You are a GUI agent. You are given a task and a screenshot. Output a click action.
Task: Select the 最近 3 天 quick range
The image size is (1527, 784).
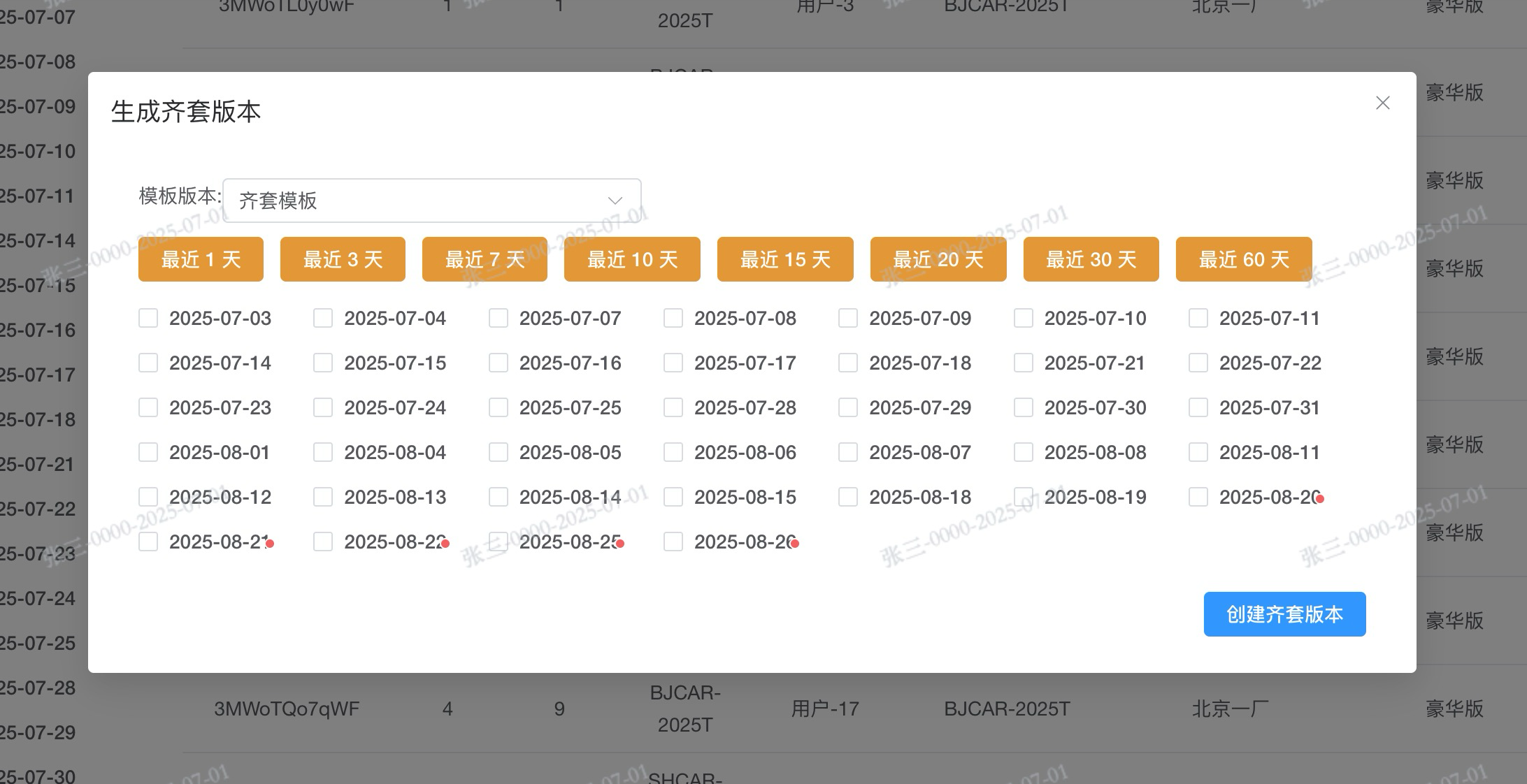(343, 259)
